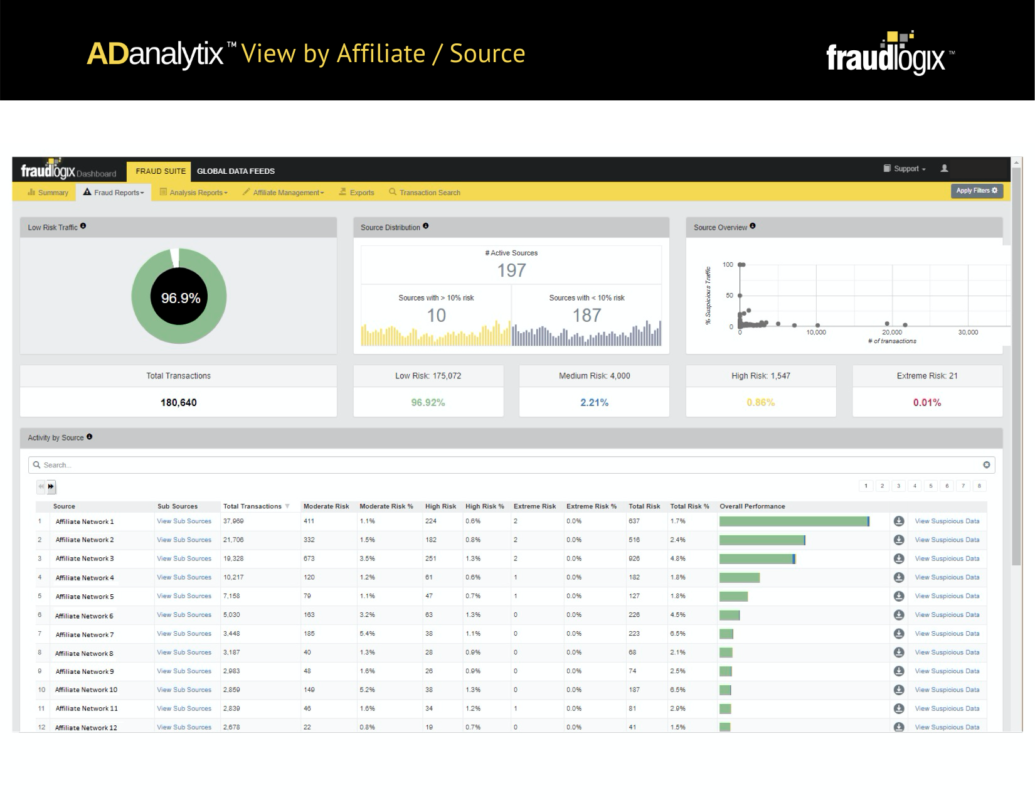Viewport: 1035px width, 800px height.
Task: Click Affiliate Network 2 performance bar
Action: click(x=762, y=540)
